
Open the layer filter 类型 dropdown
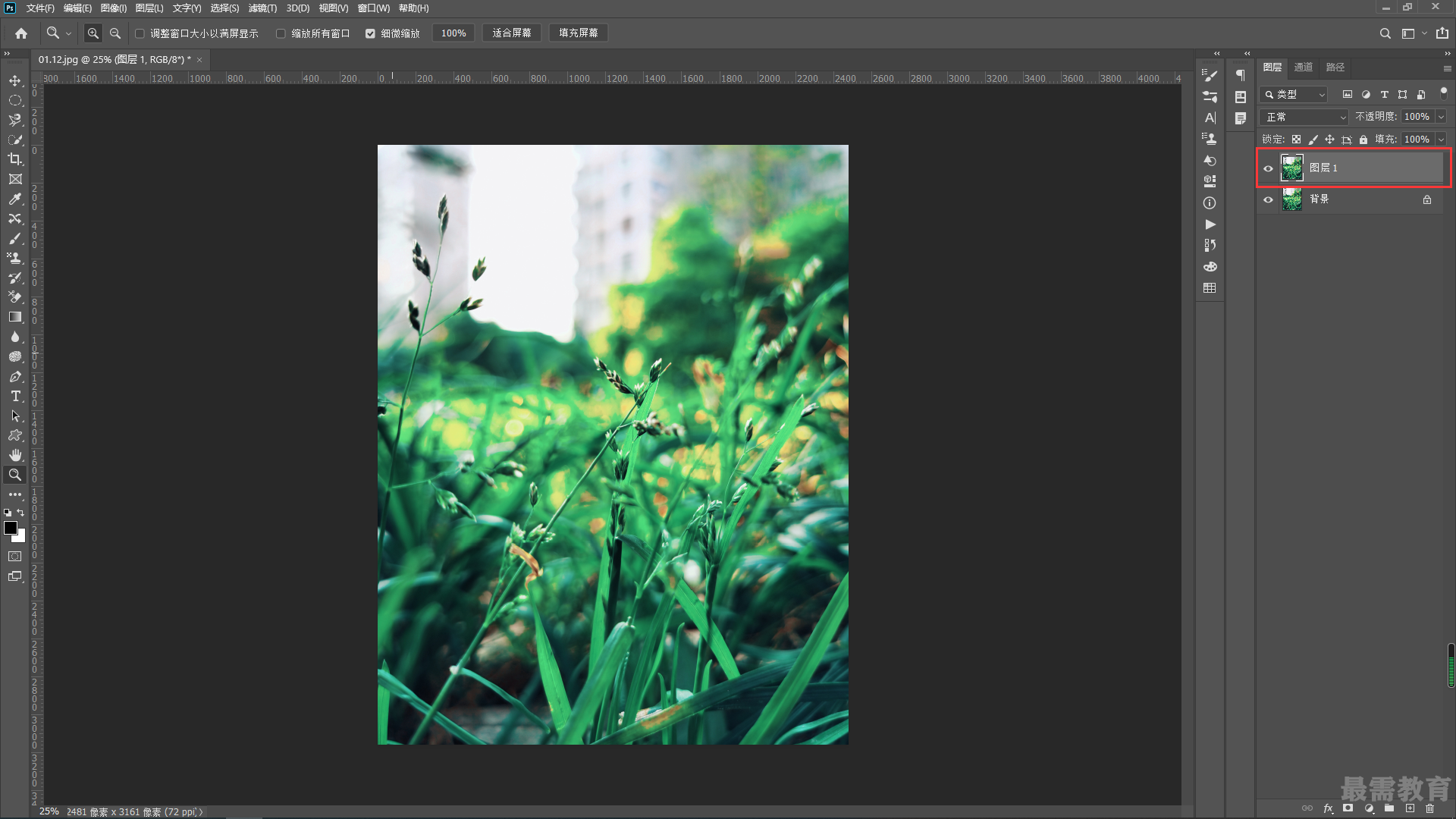(1294, 95)
